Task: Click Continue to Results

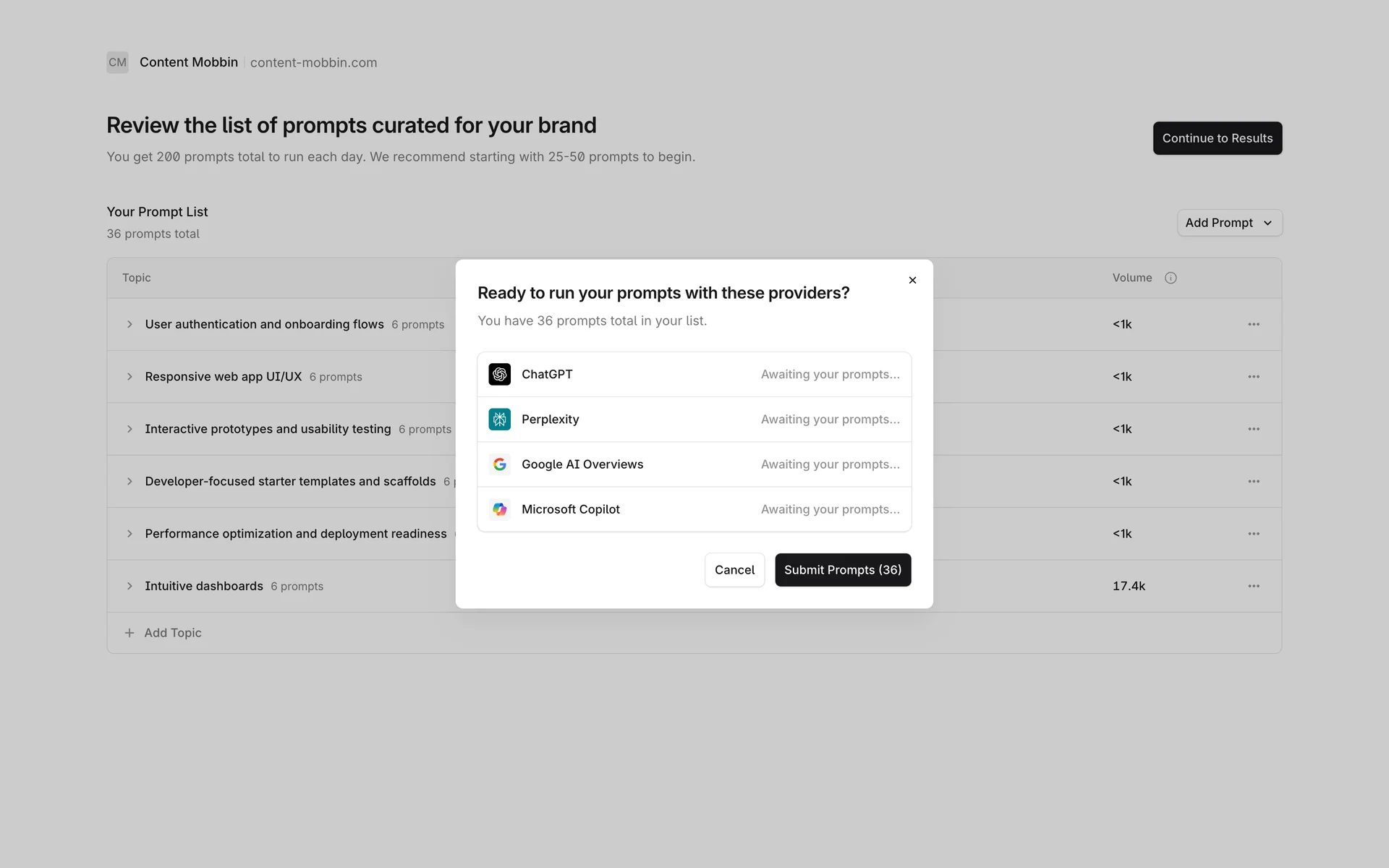Action: point(1217,138)
